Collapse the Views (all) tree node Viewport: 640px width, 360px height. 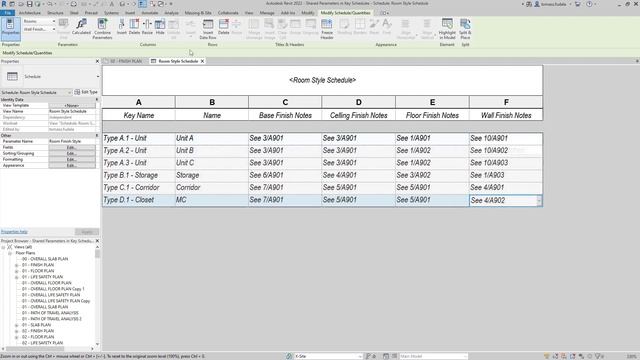tap(3, 247)
